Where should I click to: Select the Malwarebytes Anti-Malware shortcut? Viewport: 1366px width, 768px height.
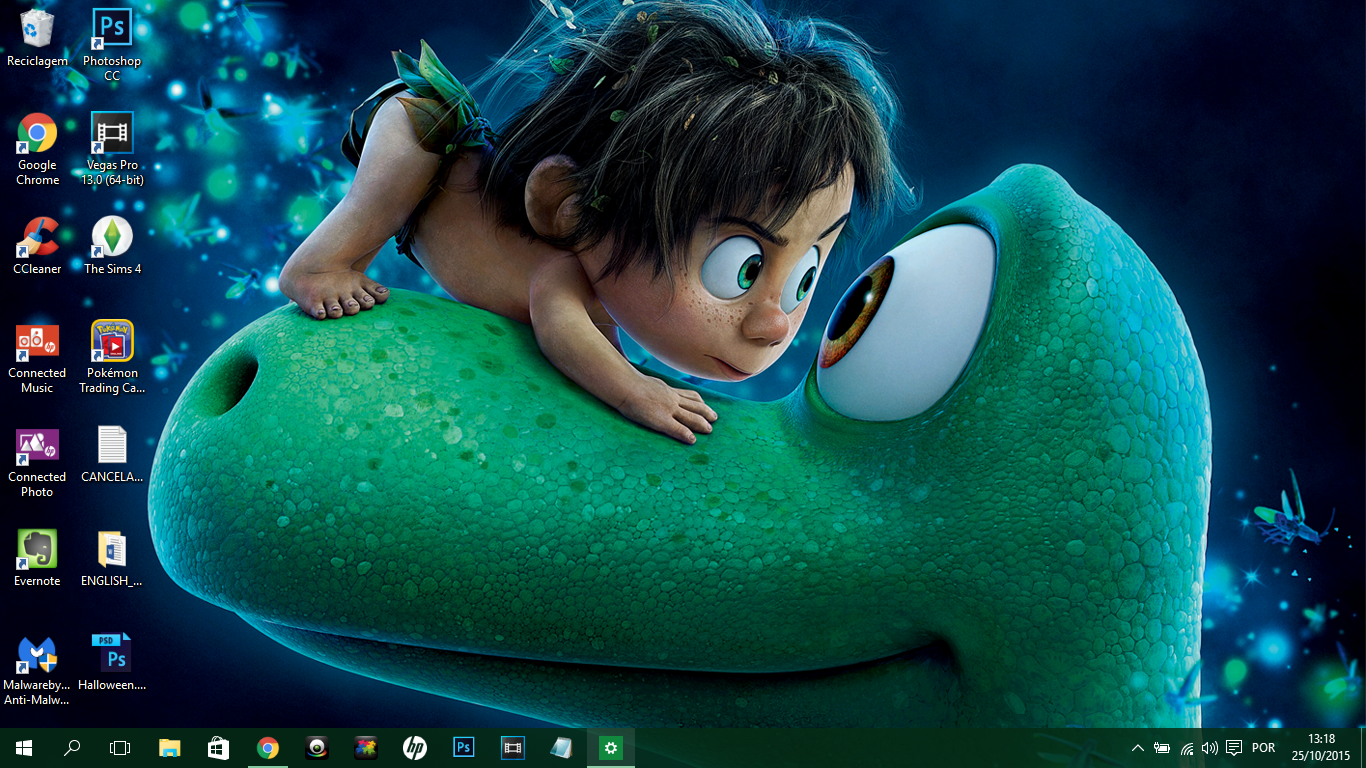(x=37, y=655)
